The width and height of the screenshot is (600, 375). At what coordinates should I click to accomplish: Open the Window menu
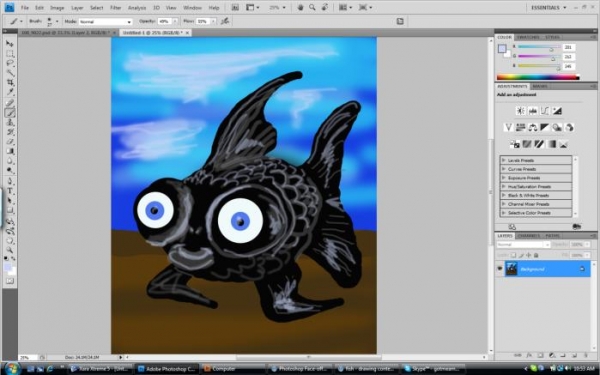click(192, 8)
